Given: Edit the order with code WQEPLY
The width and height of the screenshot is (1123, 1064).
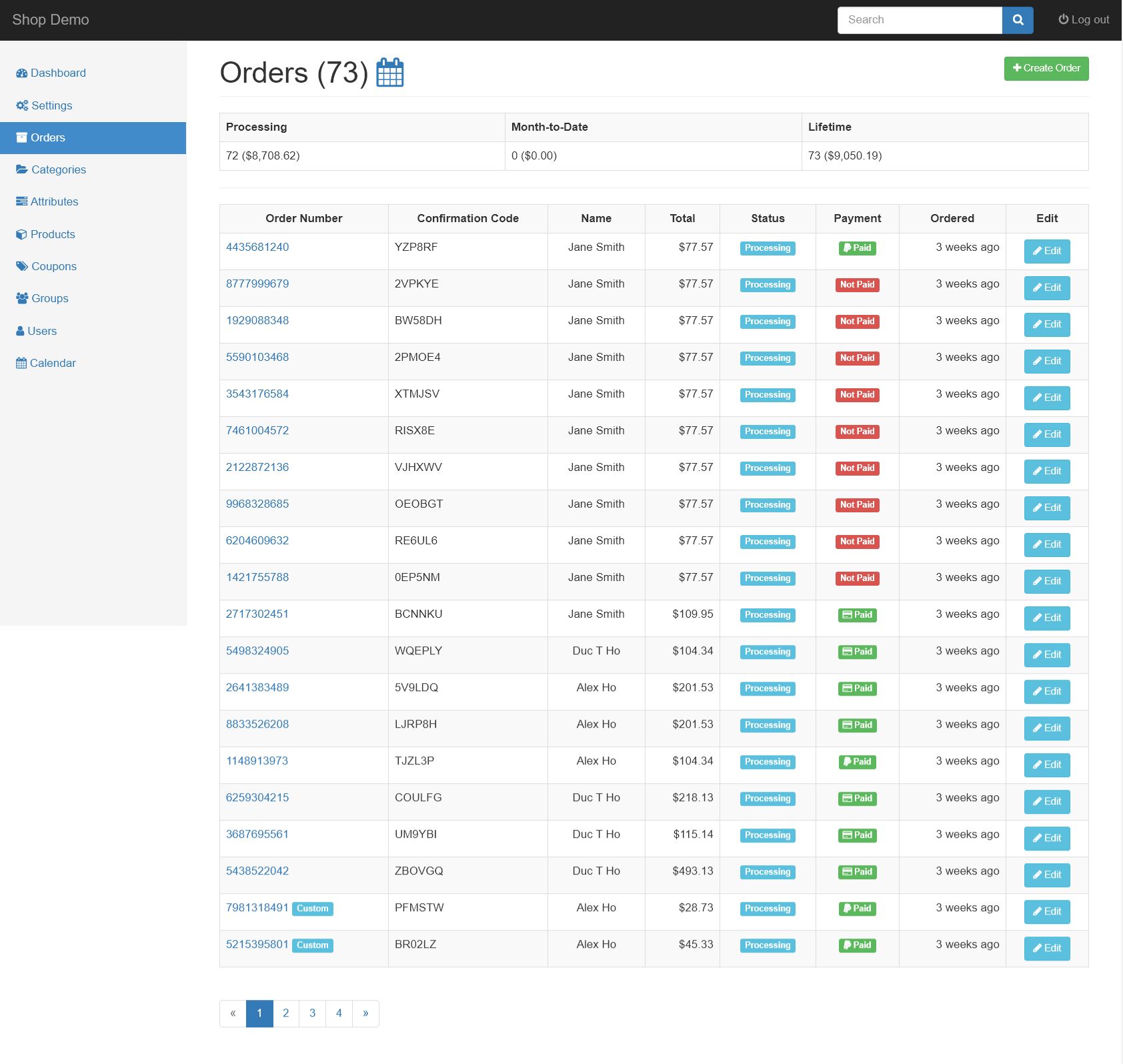Looking at the screenshot, I should click(1046, 655).
